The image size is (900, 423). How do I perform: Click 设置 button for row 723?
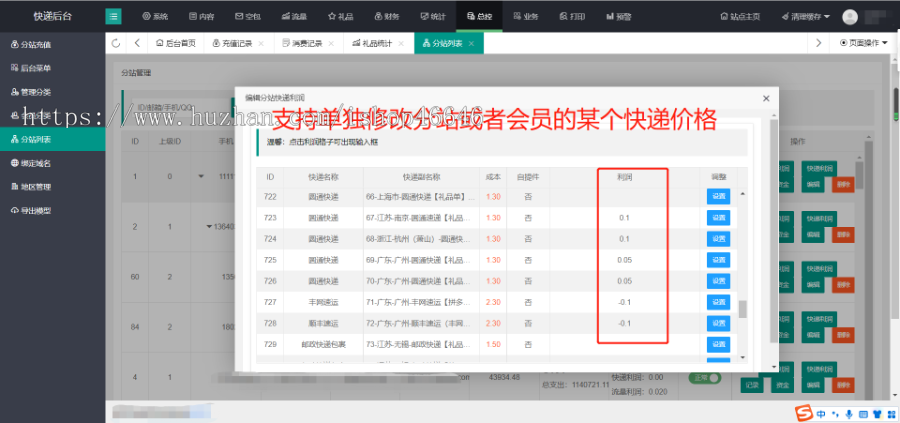point(718,218)
